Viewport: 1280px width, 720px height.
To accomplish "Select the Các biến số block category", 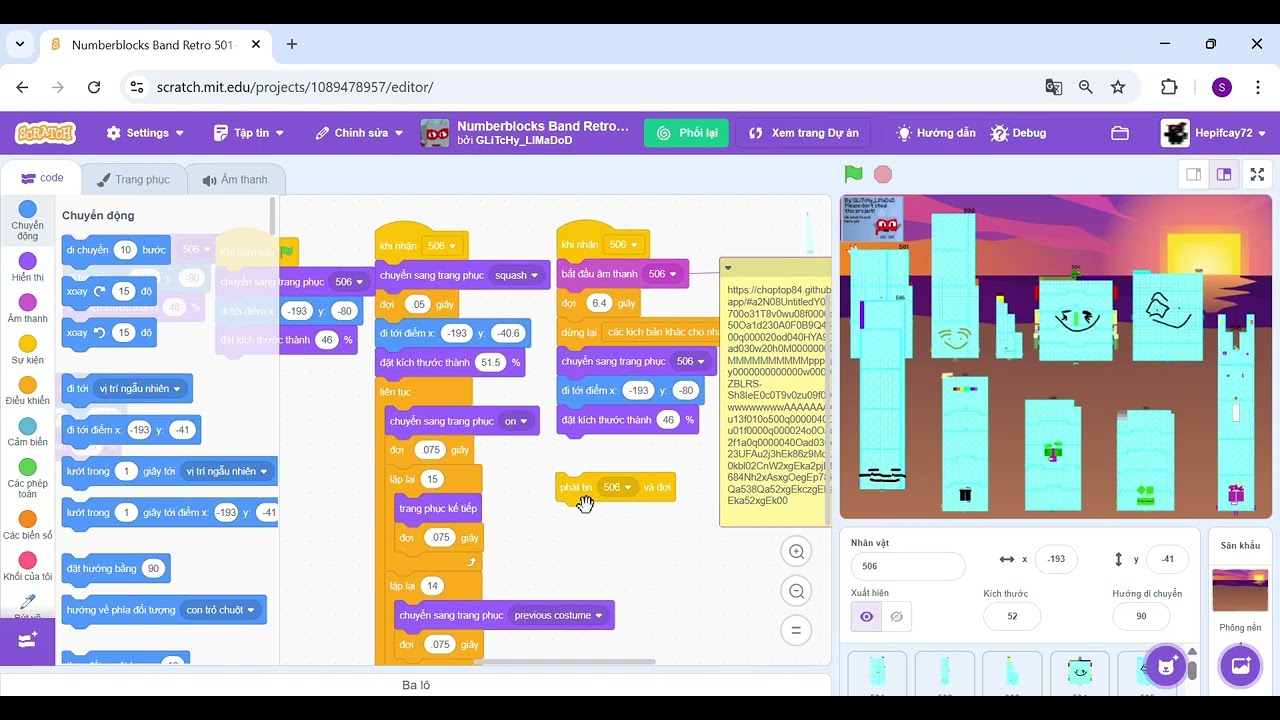I will coord(28,526).
